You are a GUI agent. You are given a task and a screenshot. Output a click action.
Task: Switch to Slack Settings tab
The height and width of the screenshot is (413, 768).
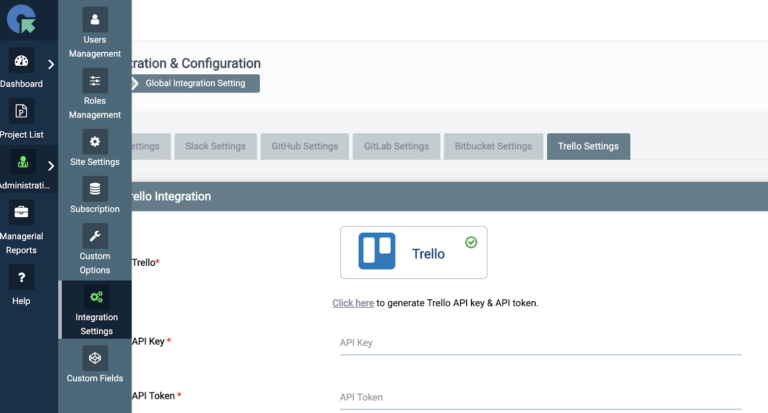coord(215,146)
